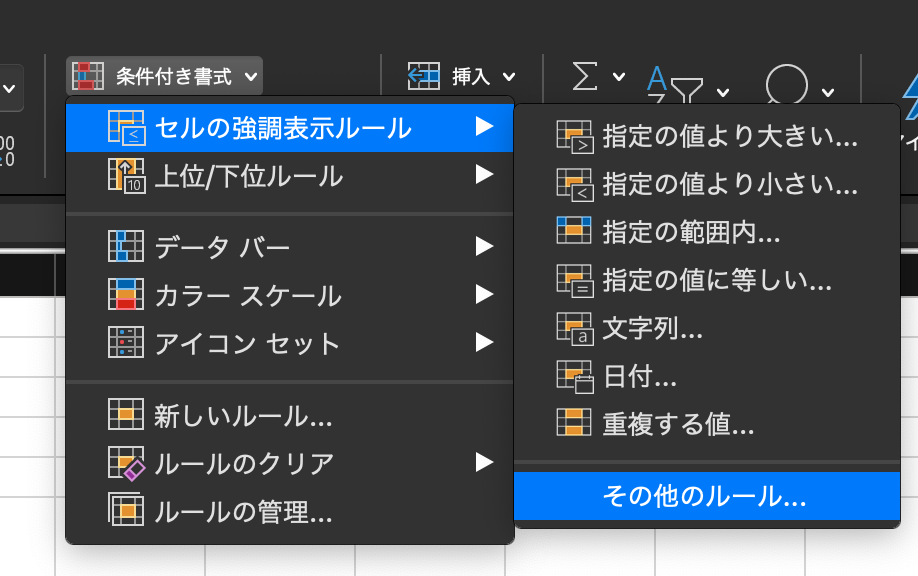Select 指定の値より小さい... rule

point(707,184)
